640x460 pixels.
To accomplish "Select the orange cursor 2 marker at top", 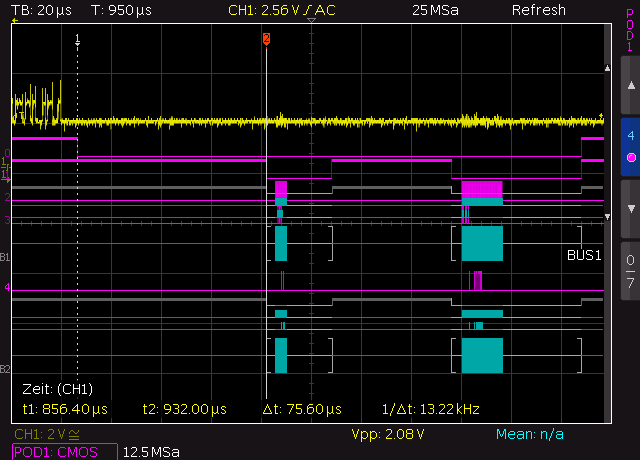I will (x=266, y=38).
